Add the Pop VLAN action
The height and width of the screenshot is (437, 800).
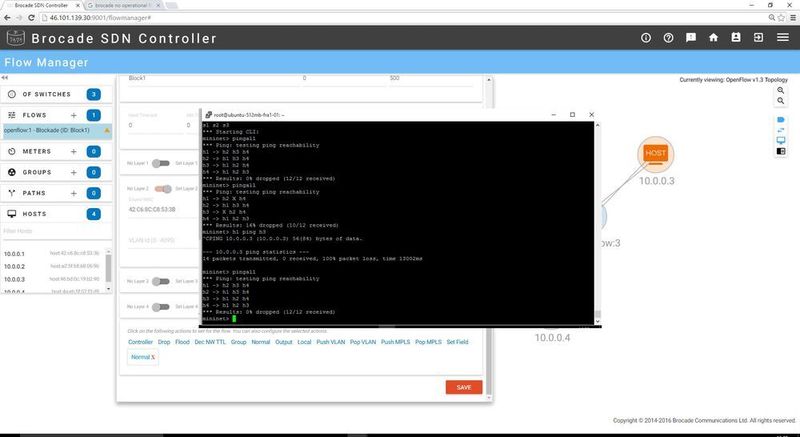pyautogui.click(x=363, y=342)
